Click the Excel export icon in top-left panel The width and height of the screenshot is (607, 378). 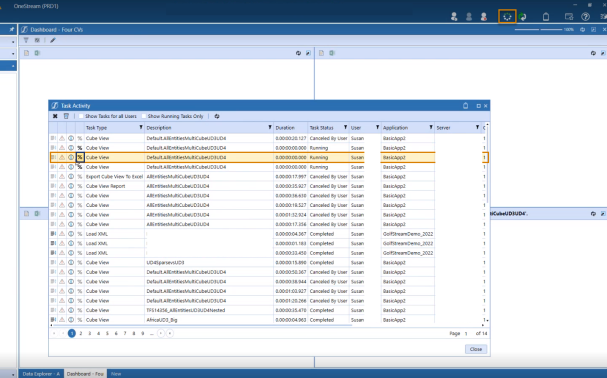pos(37,53)
